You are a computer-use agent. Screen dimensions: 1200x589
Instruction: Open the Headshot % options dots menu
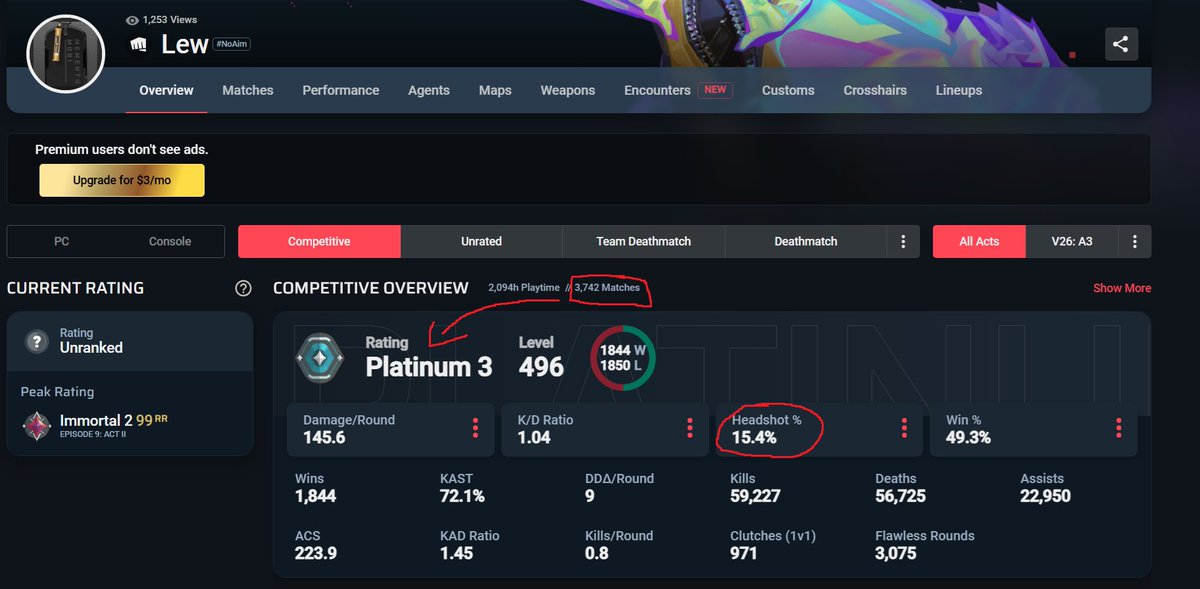click(x=904, y=428)
